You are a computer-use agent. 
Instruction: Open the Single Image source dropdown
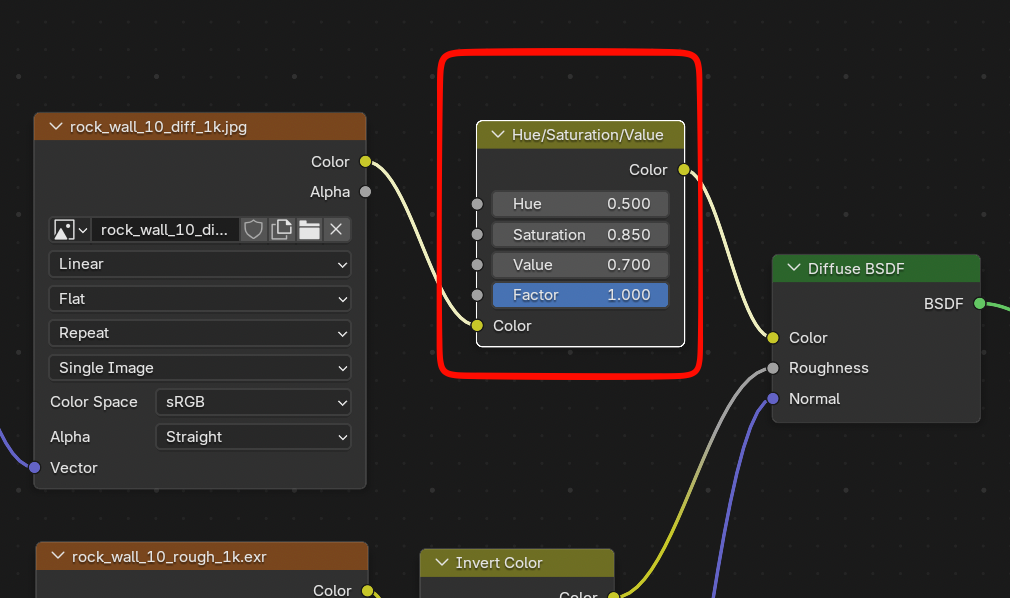[x=200, y=368]
